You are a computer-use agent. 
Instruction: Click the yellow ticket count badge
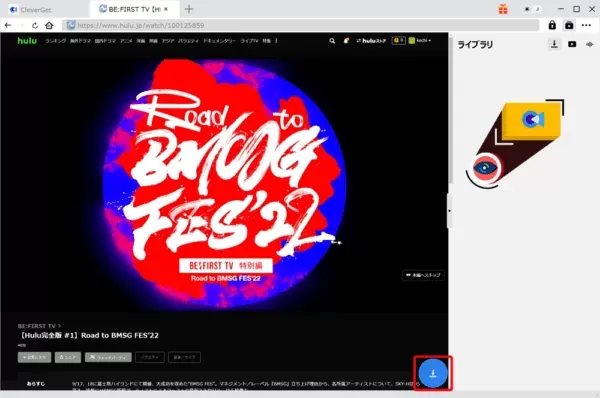398,40
